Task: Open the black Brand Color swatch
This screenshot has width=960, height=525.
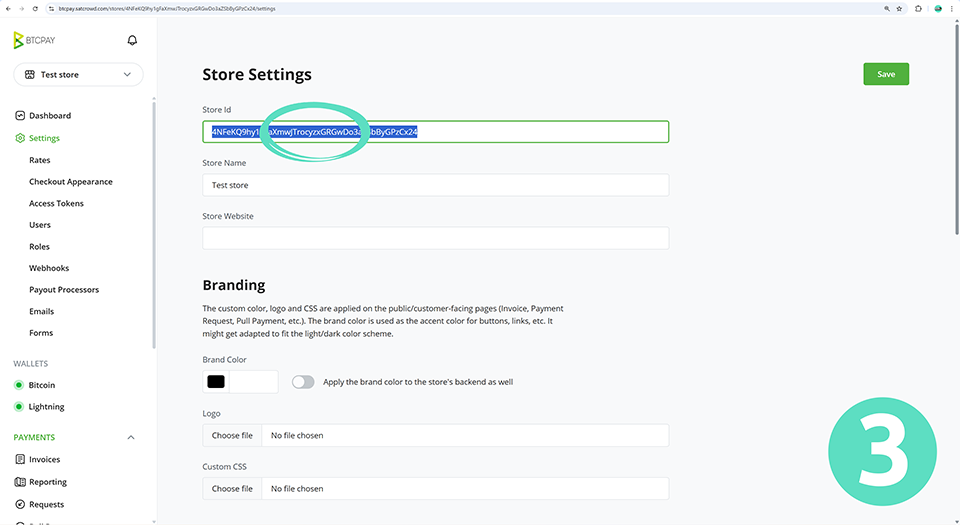Action: click(216, 382)
